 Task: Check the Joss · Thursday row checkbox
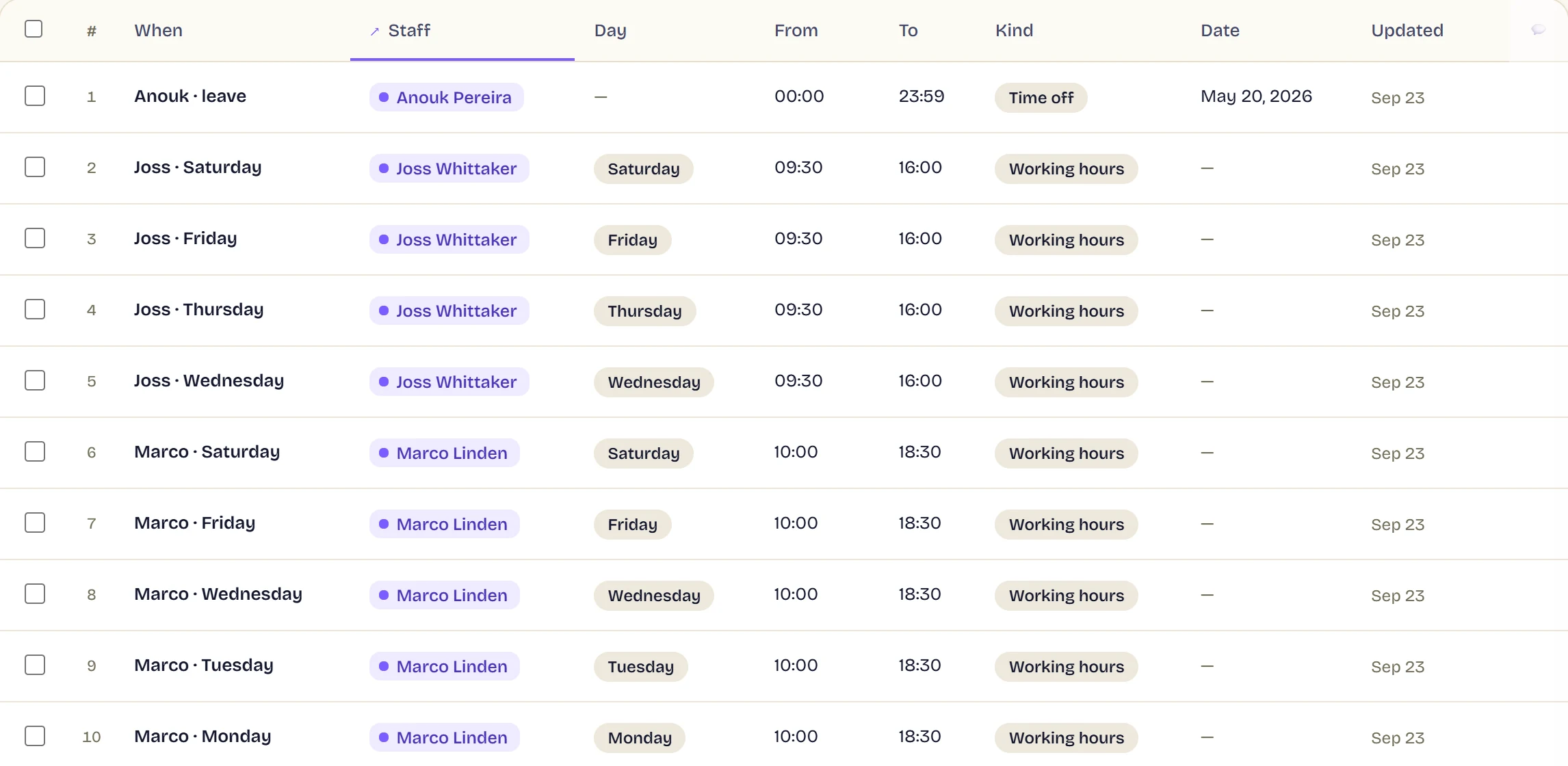click(x=35, y=309)
